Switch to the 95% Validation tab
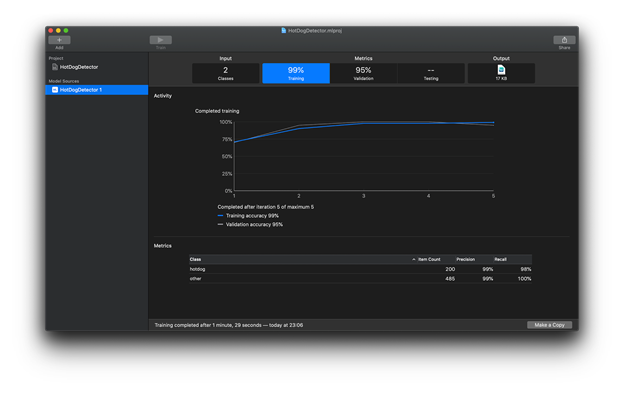624x395 pixels. coord(363,73)
